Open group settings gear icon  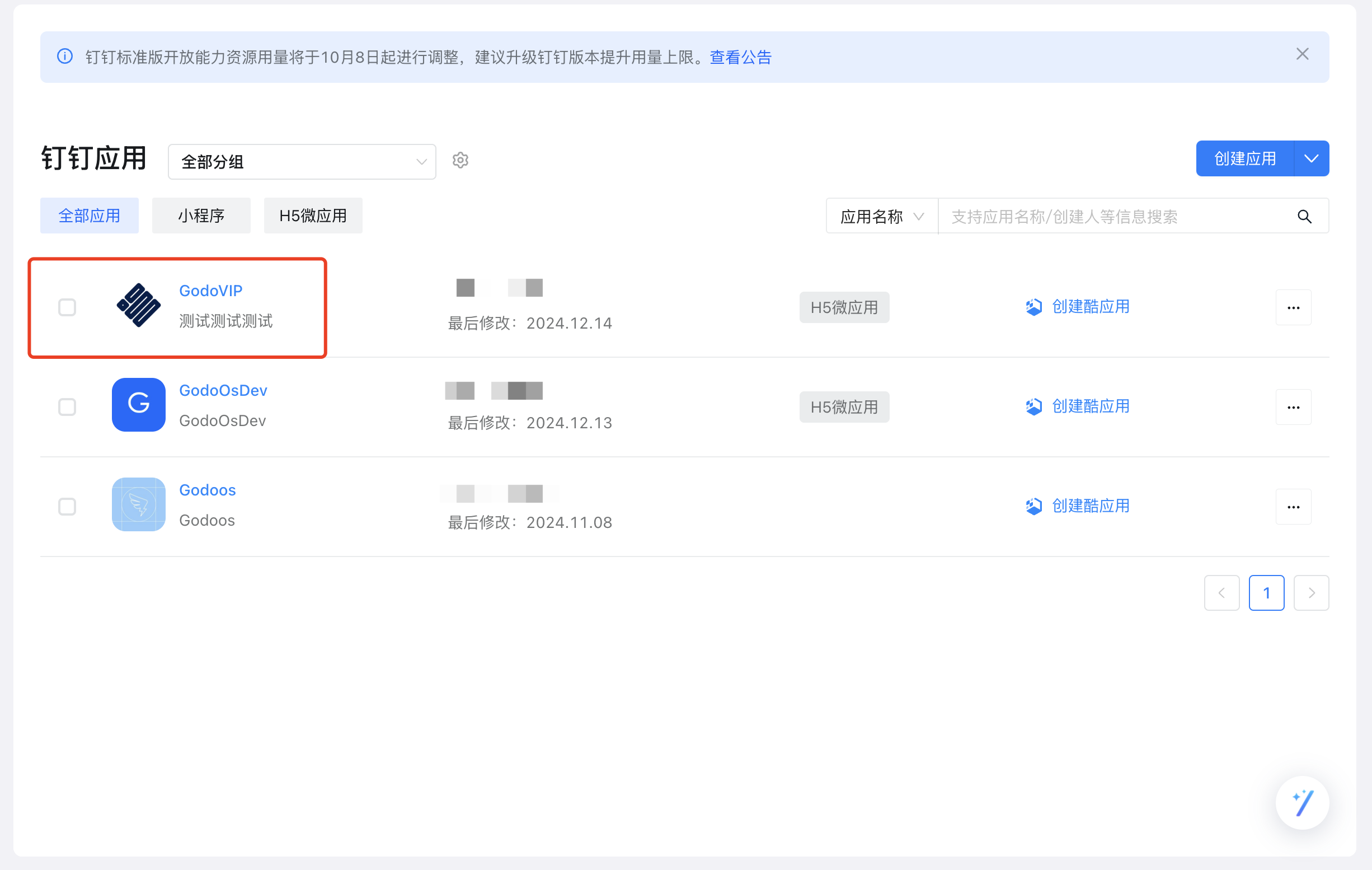pos(461,160)
